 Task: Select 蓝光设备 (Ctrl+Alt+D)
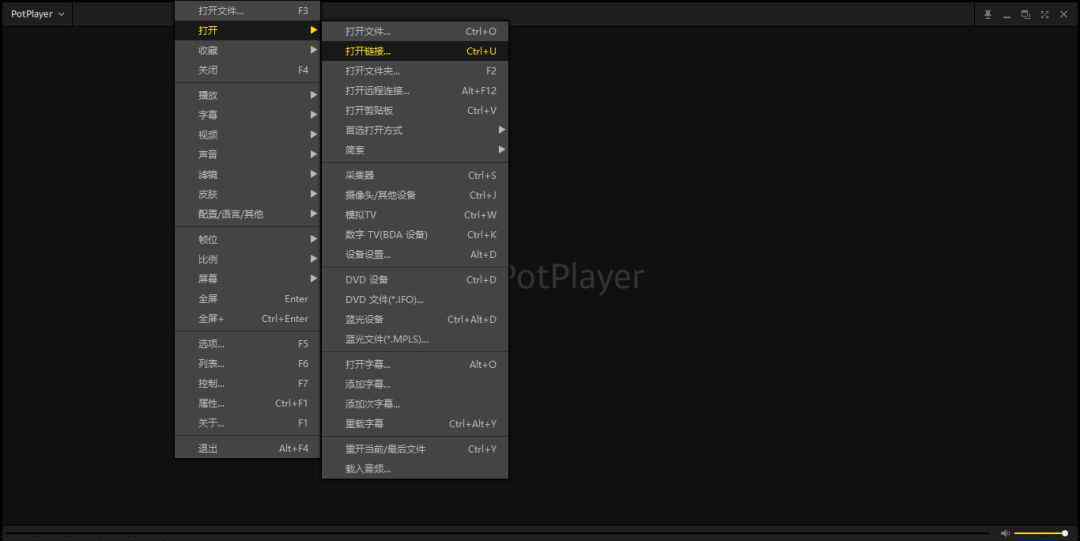(415, 319)
